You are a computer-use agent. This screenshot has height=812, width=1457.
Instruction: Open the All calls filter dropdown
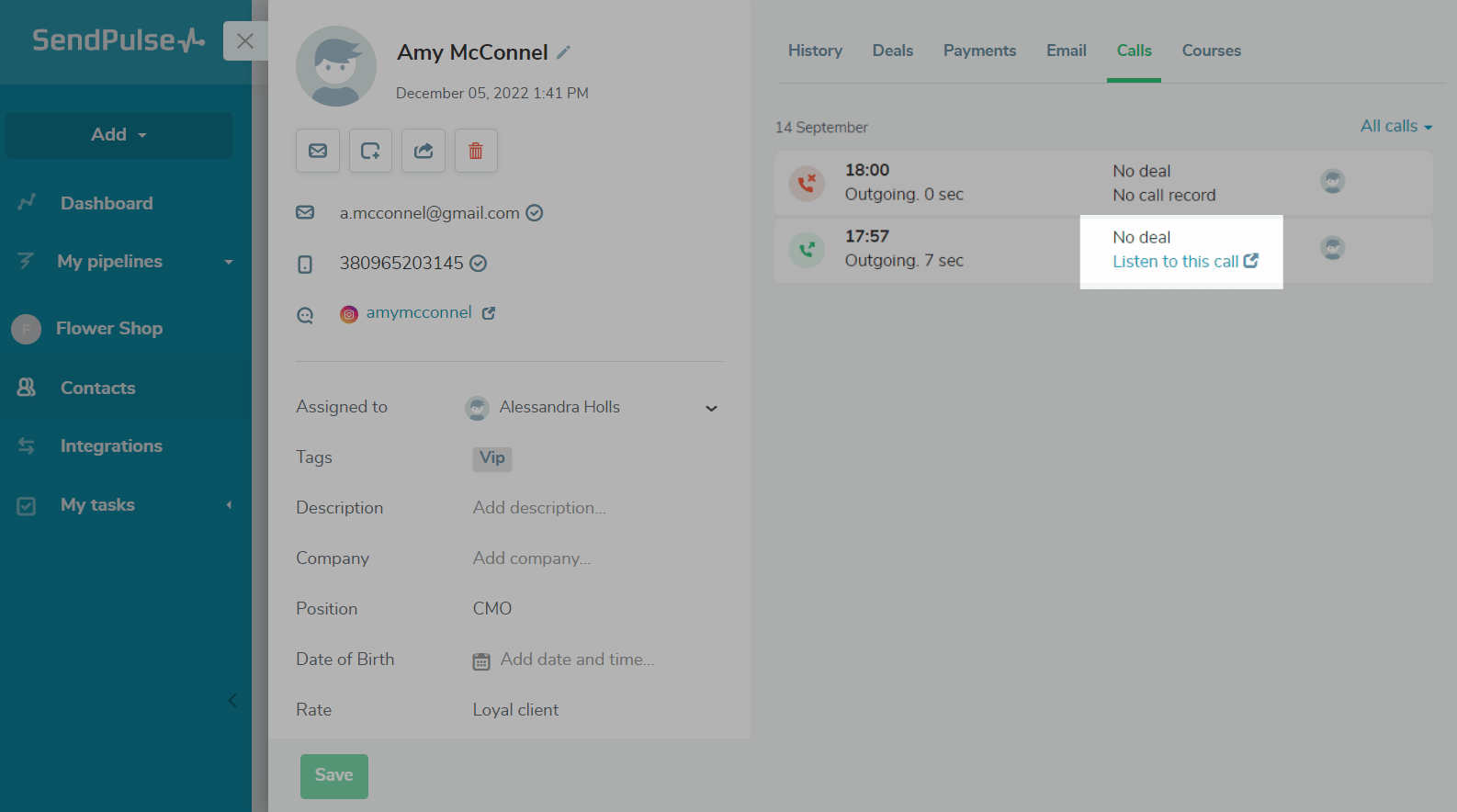click(x=1395, y=127)
